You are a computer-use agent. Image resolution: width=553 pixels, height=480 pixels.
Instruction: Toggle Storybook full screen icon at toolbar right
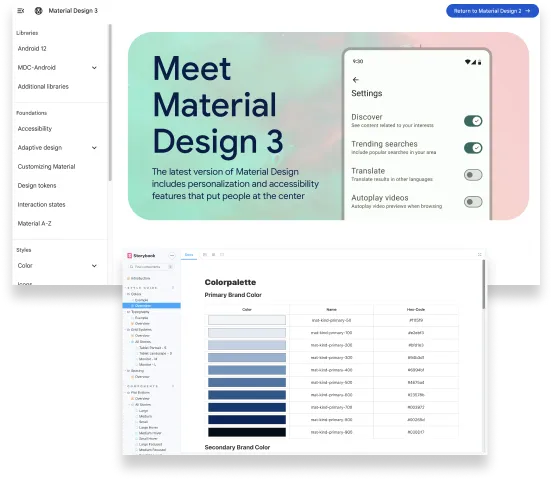pyautogui.click(x=479, y=254)
